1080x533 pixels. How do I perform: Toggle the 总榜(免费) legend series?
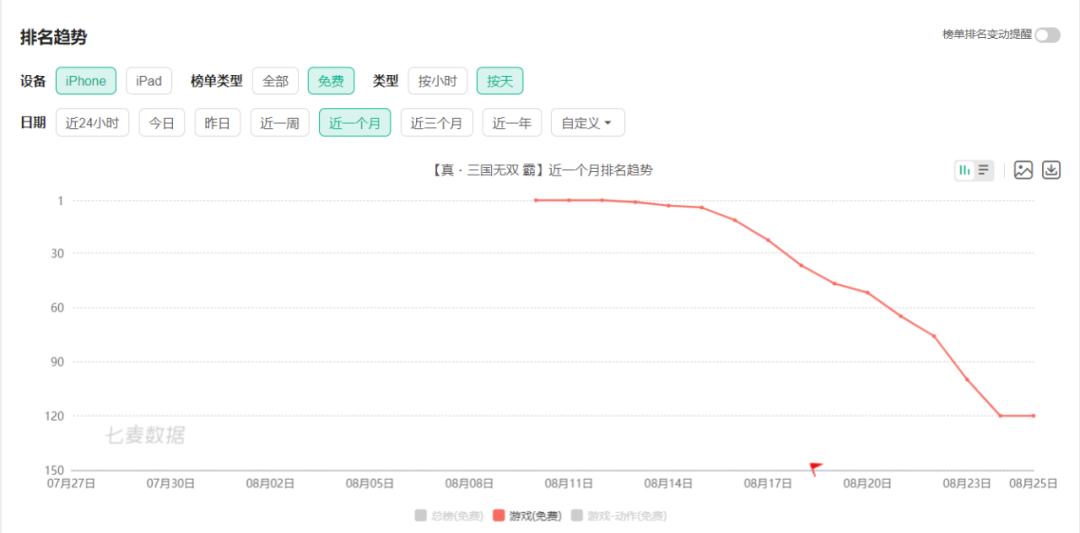[449, 515]
